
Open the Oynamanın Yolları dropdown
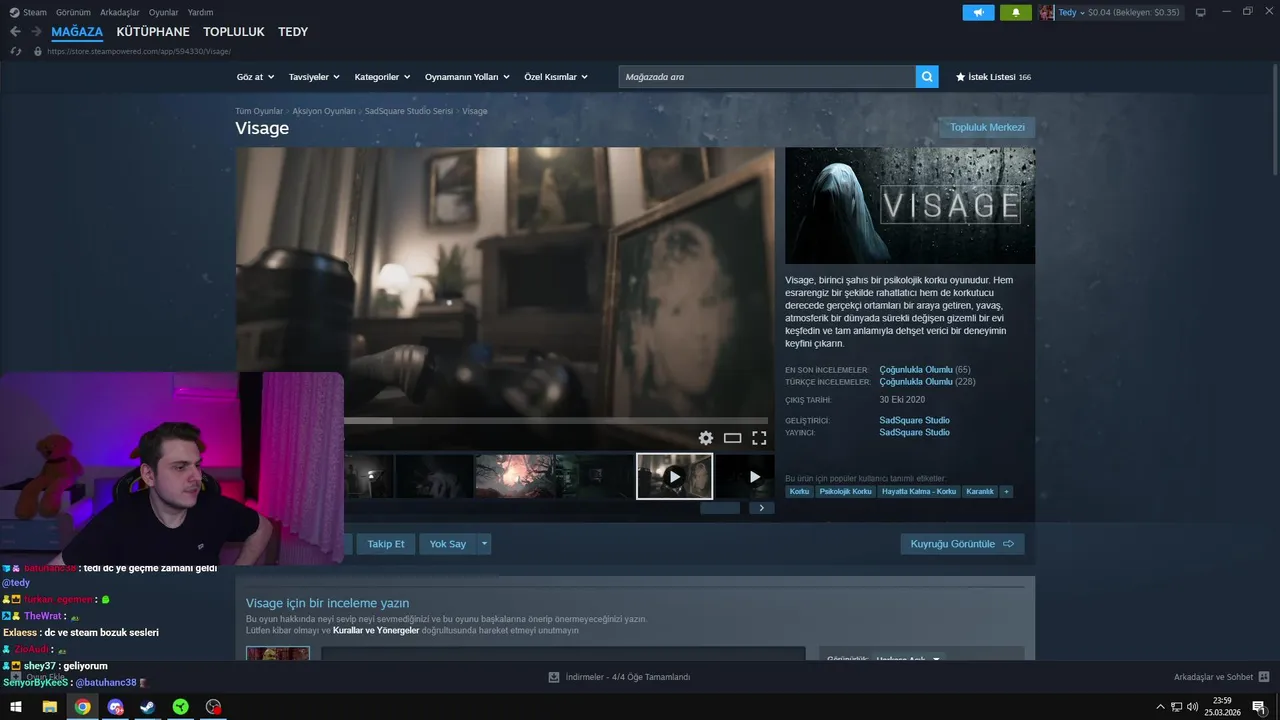point(467,77)
